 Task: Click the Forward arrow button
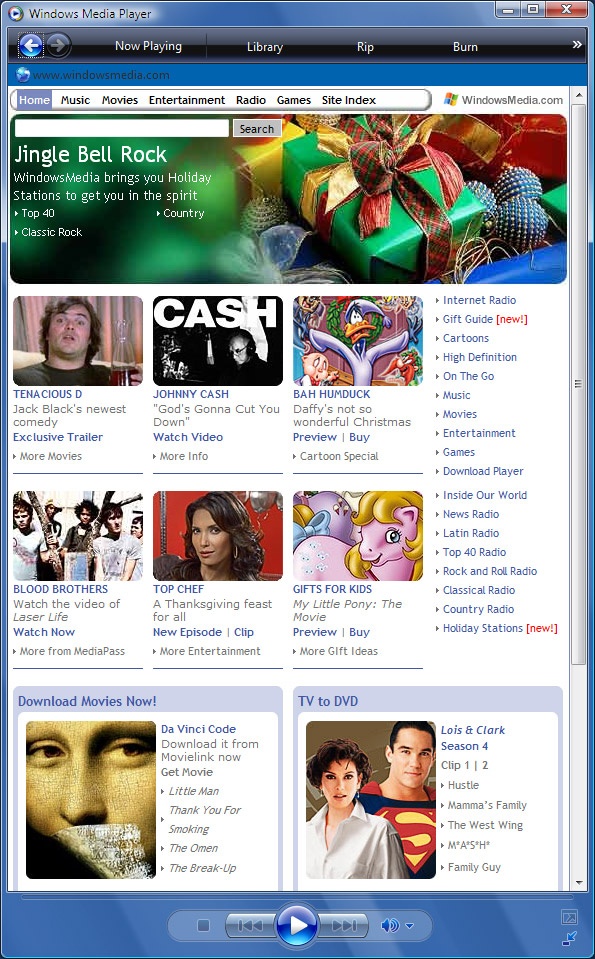point(59,45)
